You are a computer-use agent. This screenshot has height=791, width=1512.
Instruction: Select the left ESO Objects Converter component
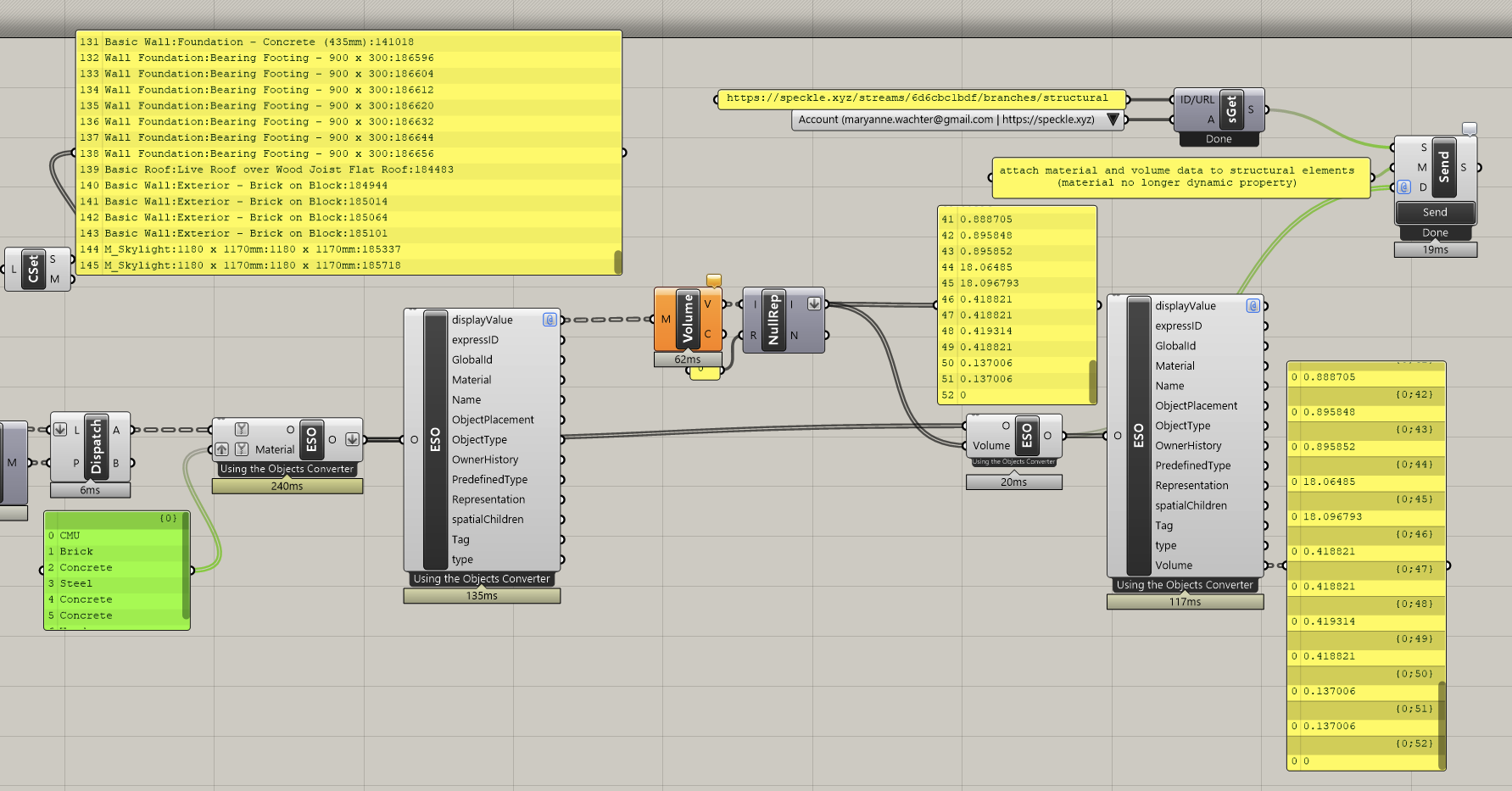435,437
